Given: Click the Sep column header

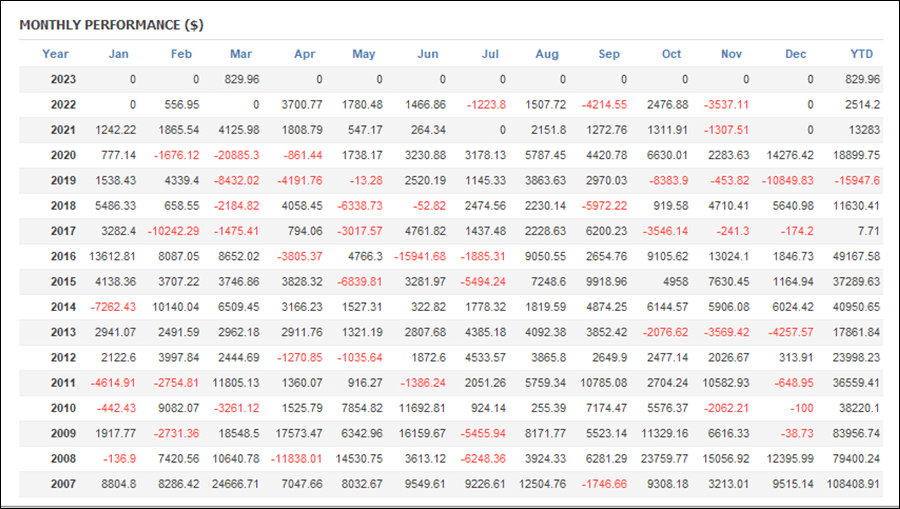Looking at the screenshot, I should point(609,54).
